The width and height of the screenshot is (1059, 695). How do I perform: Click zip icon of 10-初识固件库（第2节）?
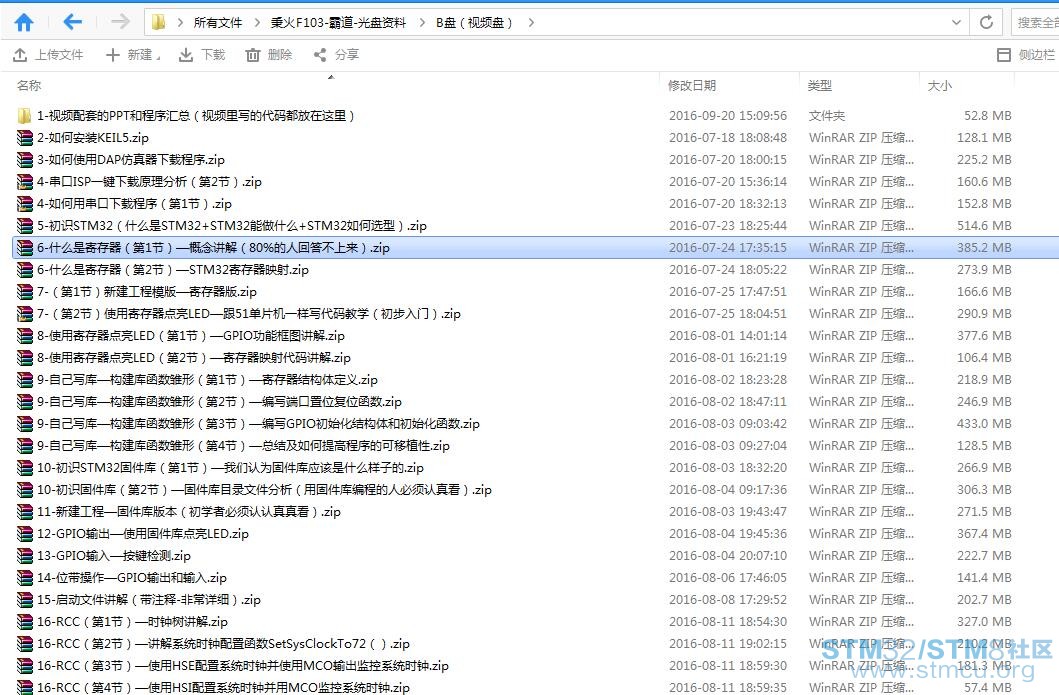24,490
